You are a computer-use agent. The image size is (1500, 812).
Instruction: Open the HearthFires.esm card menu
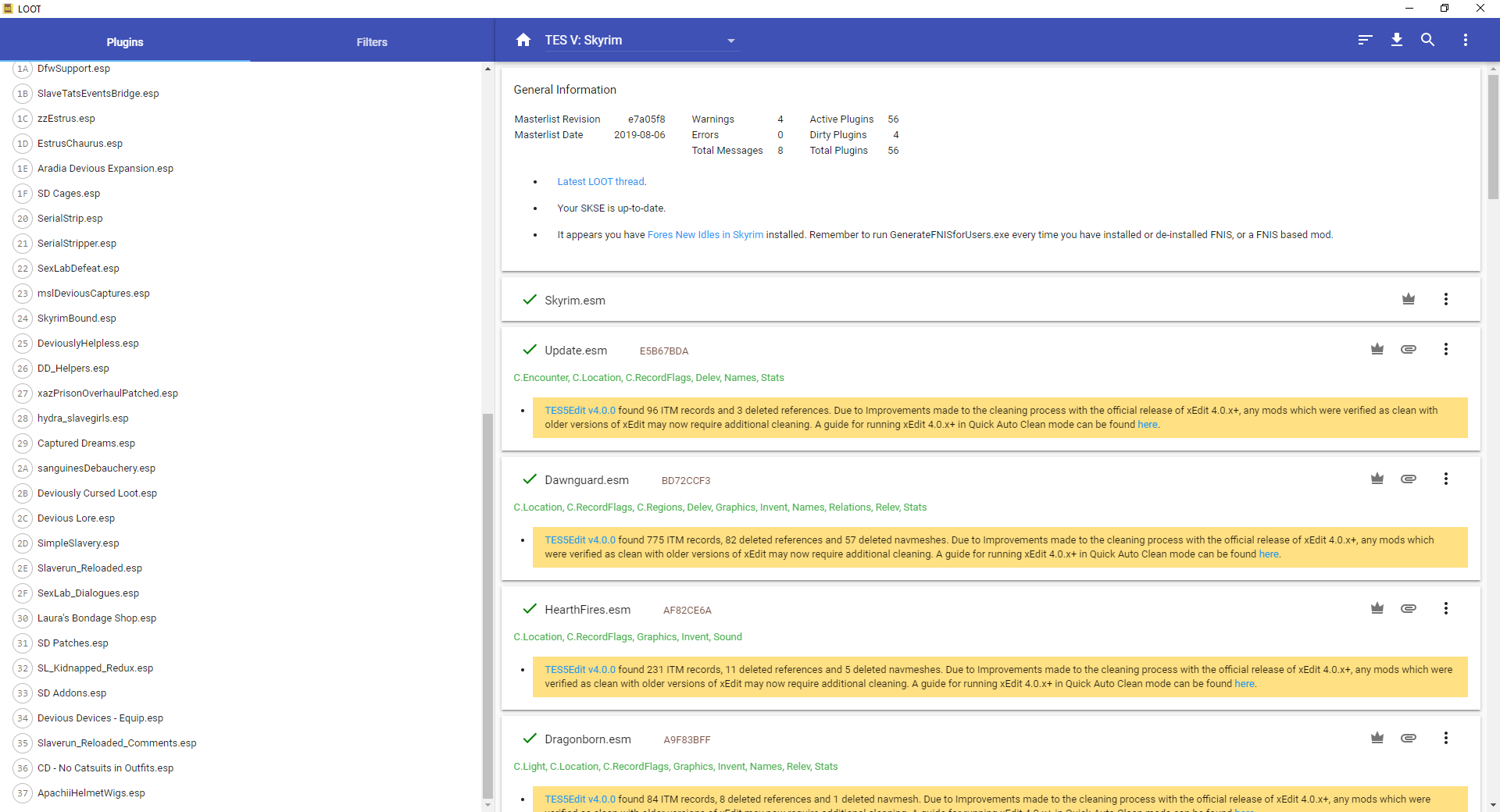pos(1446,608)
